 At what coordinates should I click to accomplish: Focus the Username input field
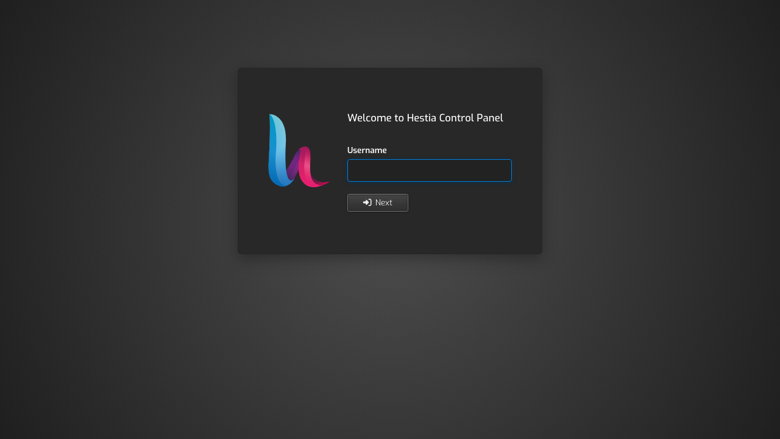(429, 171)
